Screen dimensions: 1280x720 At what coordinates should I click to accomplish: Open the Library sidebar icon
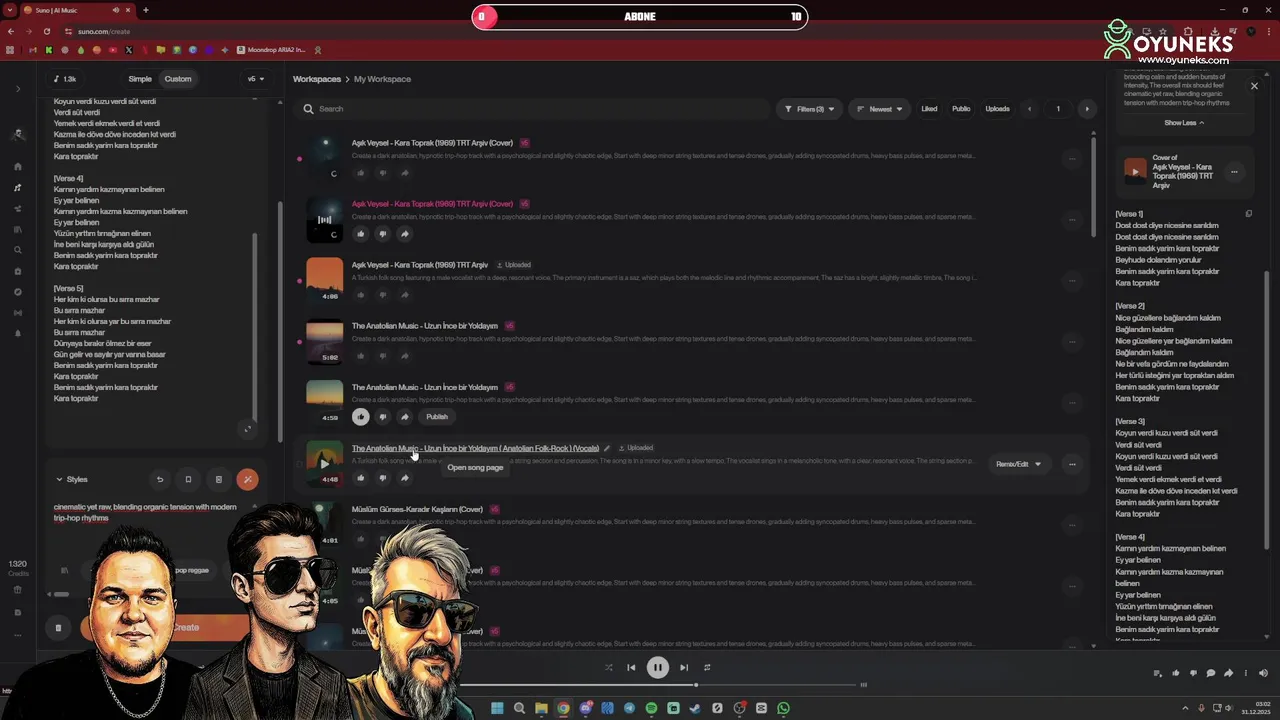[18, 230]
